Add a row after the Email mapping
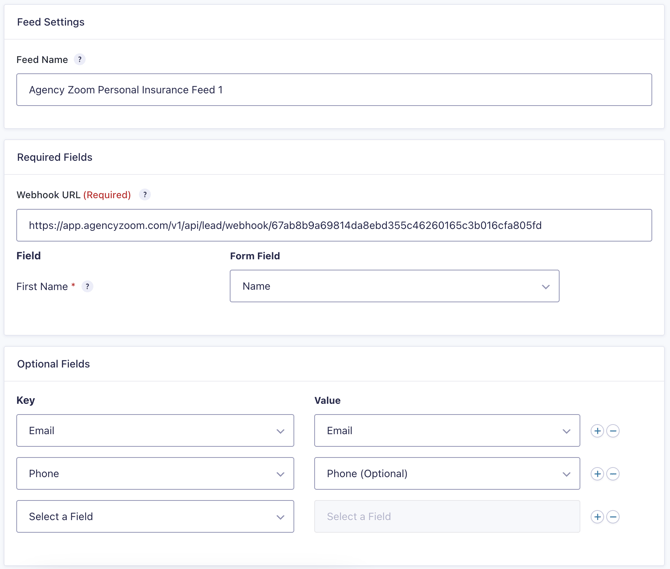 tap(597, 431)
